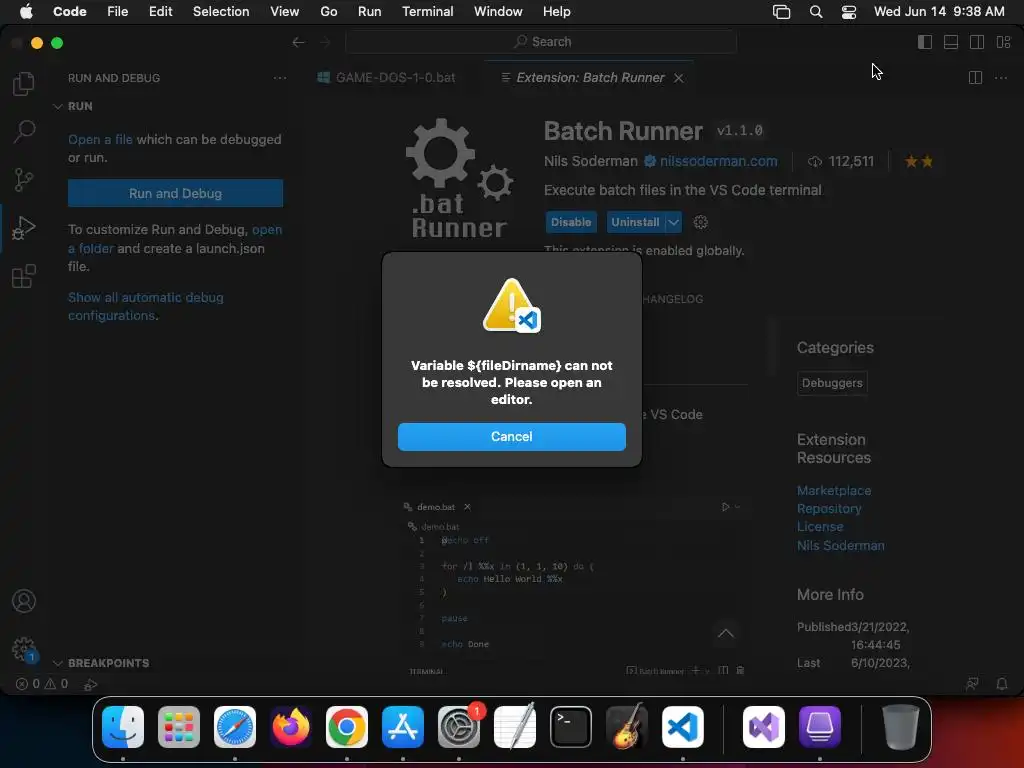Image resolution: width=1024 pixels, height=768 pixels.
Task: Open the Accounts icon in activity bar
Action: coord(24,601)
